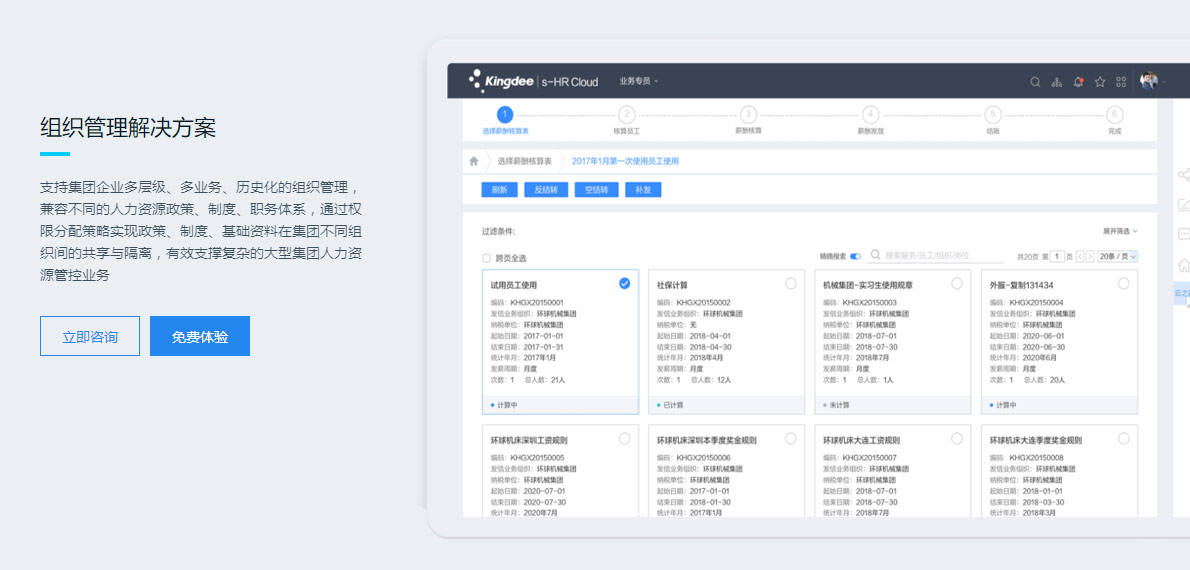Click the 反结转 button

click(x=546, y=190)
